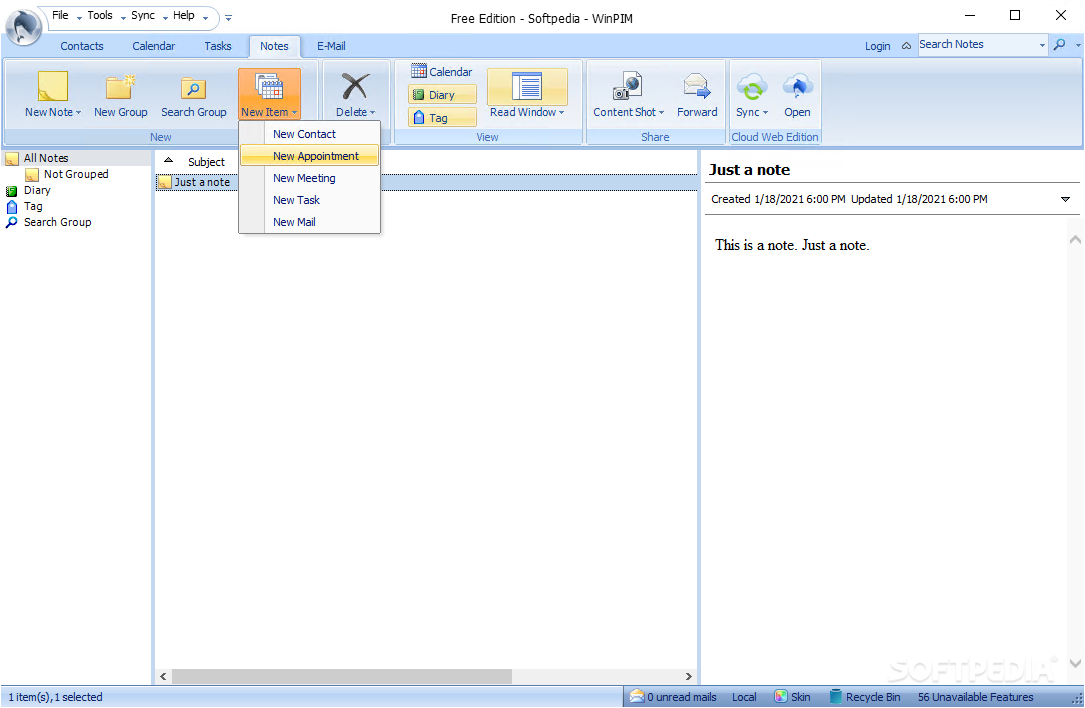Expand the New Note dropdown arrow

click(x=78, y=113)
